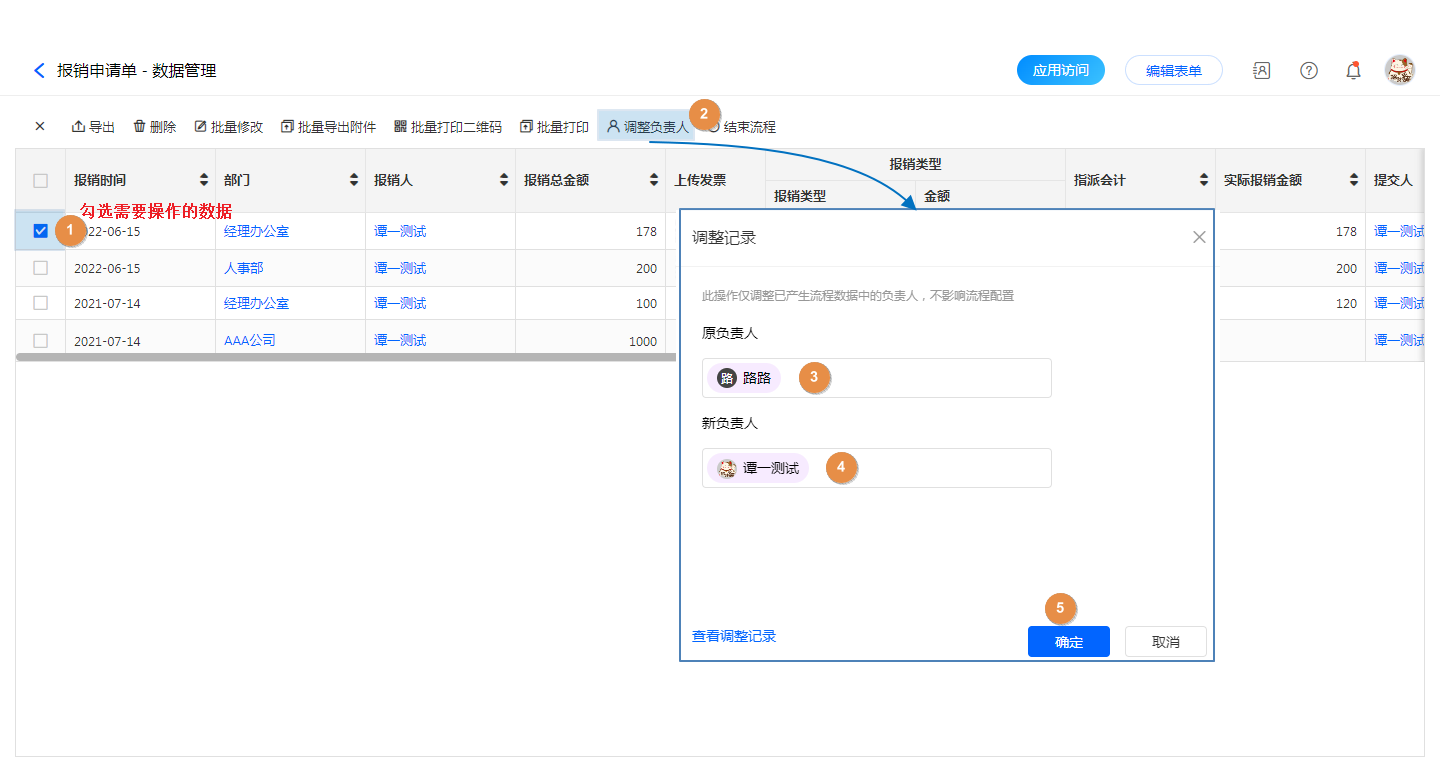The image size is (1440, 757).
Task: Toggle the select-all checkbox in table header
Action: [41, 181]
